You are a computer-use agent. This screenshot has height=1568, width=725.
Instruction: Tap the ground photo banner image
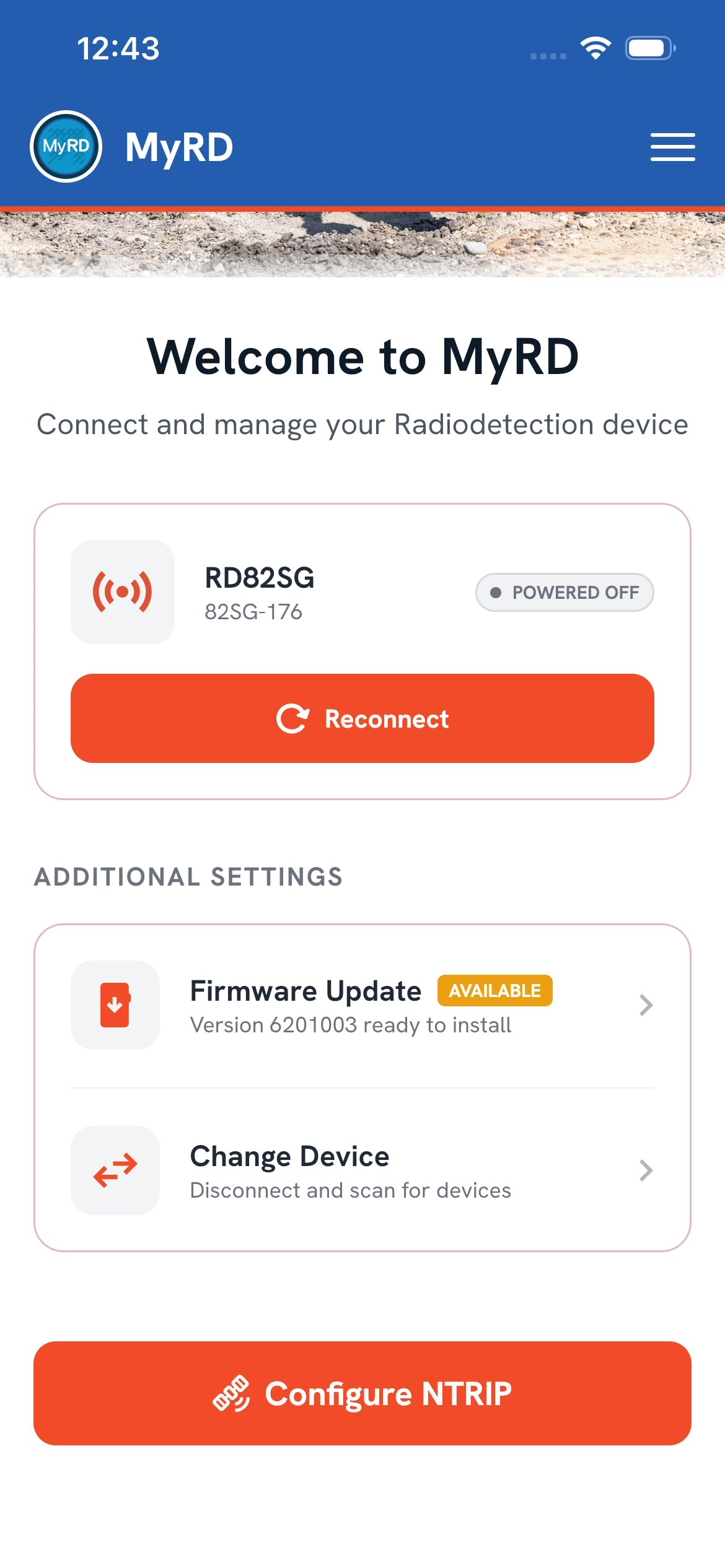[362, 245]
